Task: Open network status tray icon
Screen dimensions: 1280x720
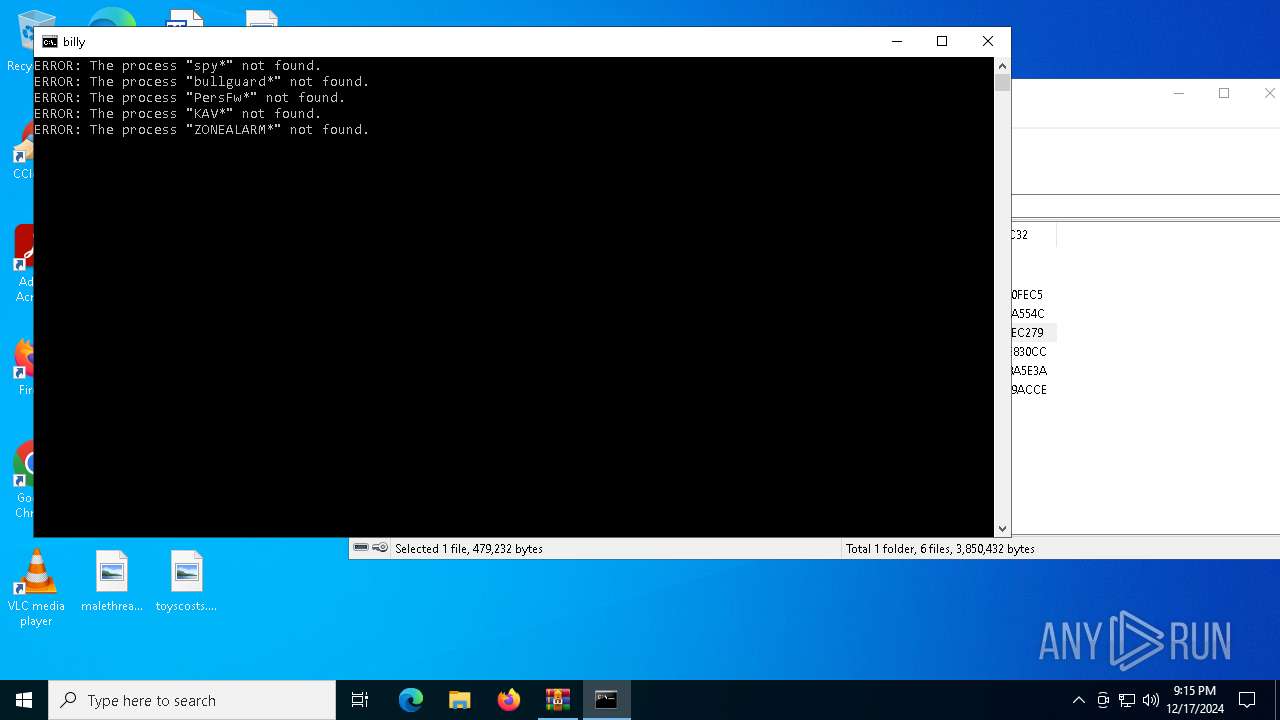Action: (x=1127, y=700)
